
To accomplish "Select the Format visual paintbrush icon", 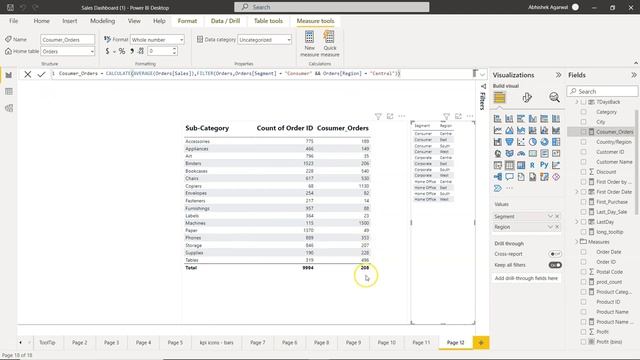I will [527, 97].
